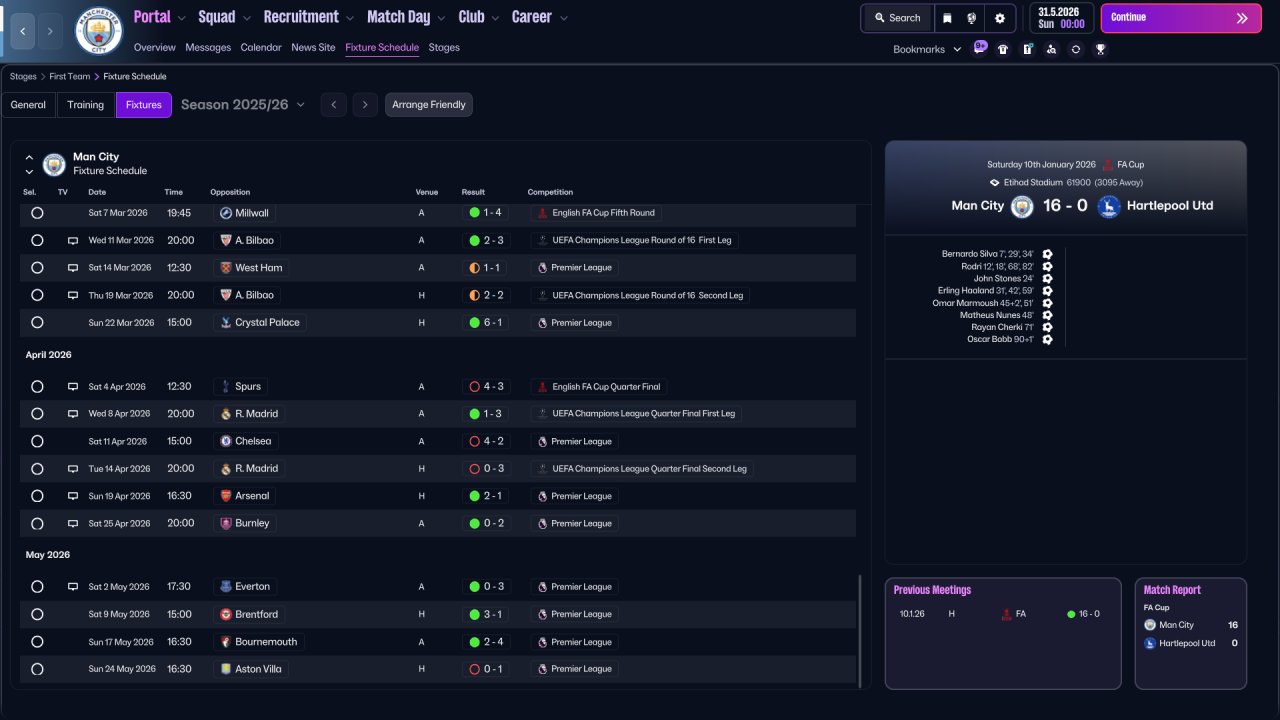Click the FA Cup icon in the match summary
1280x720 pixels.
click(x=1107, y=165)
